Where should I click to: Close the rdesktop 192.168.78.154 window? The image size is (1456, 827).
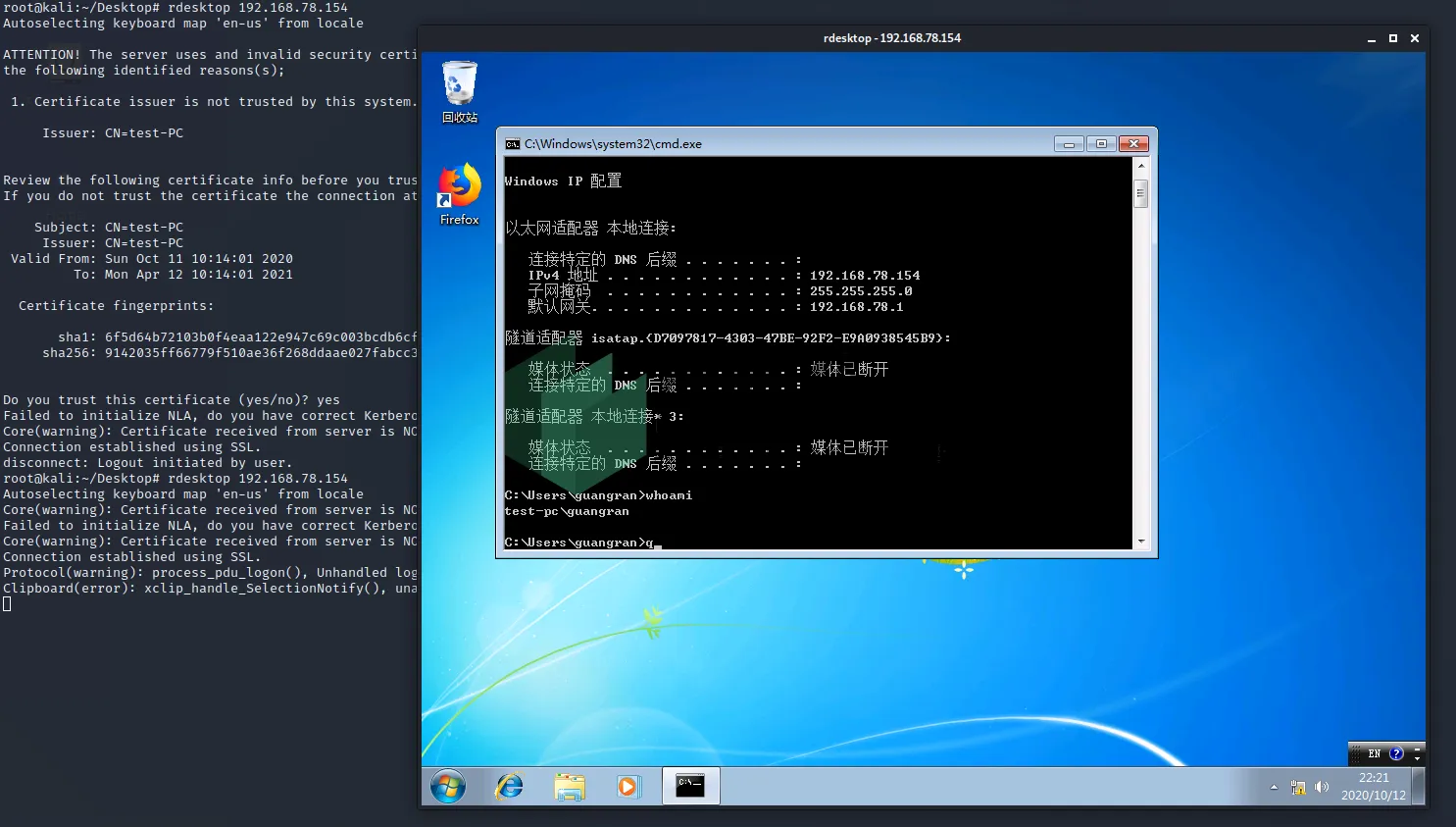1415,38
